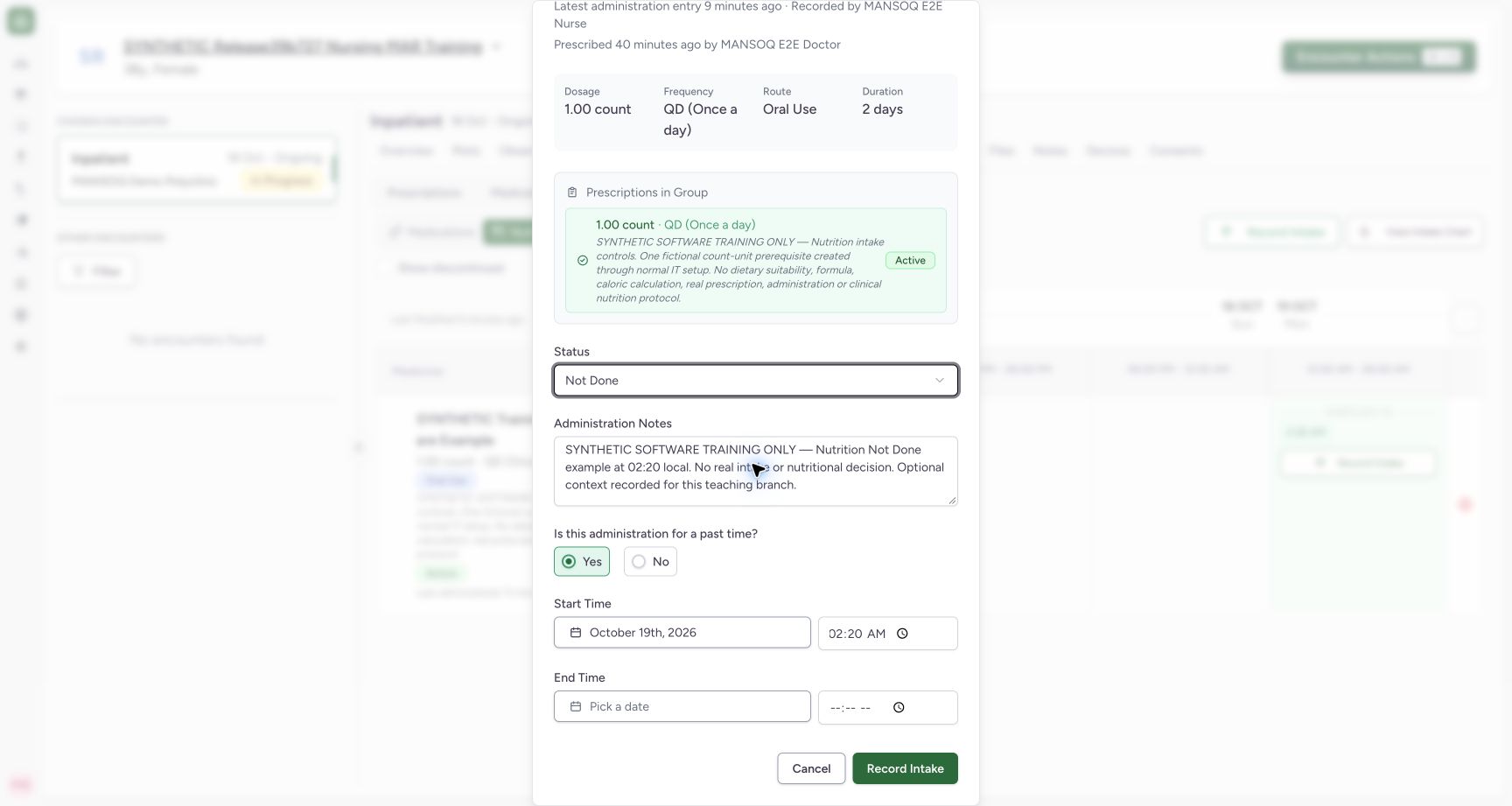Click clock icon in Start Time field

[902, 634]
